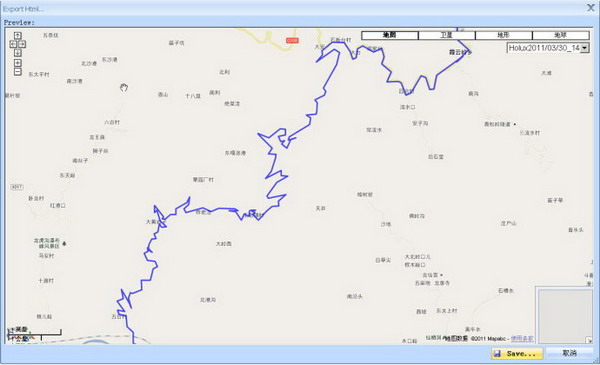Viewport: 600px width, 365px height.
Task: Close the Export Html dialog
Action: click(591, 8)
